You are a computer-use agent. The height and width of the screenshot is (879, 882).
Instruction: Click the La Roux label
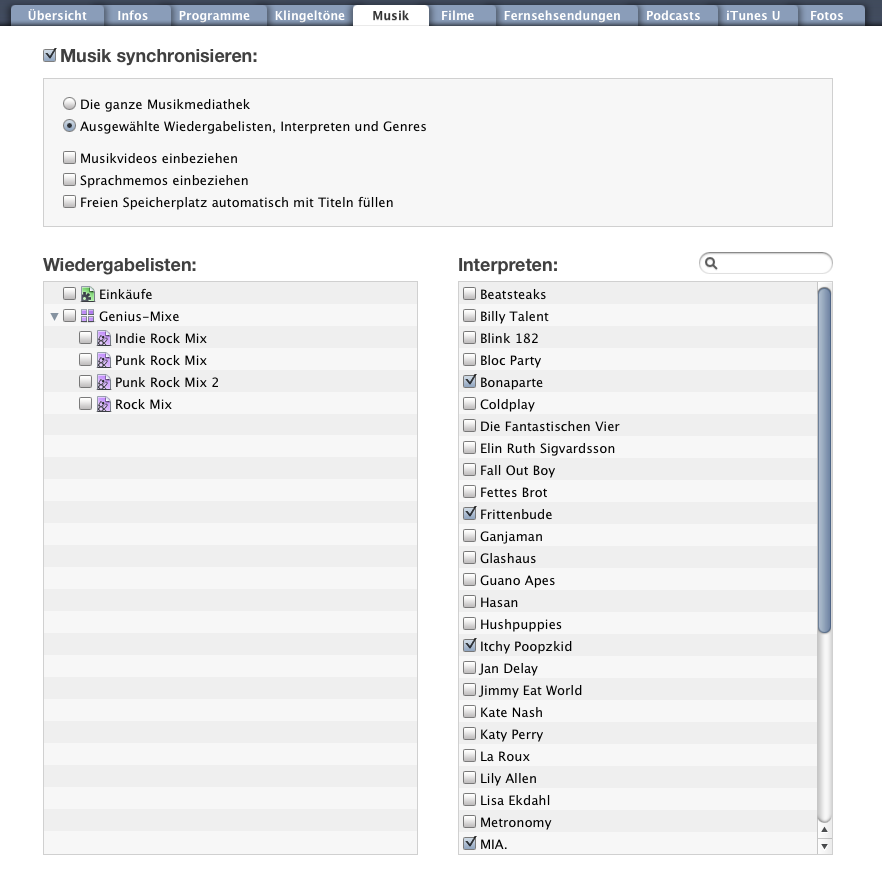[505, 756]
